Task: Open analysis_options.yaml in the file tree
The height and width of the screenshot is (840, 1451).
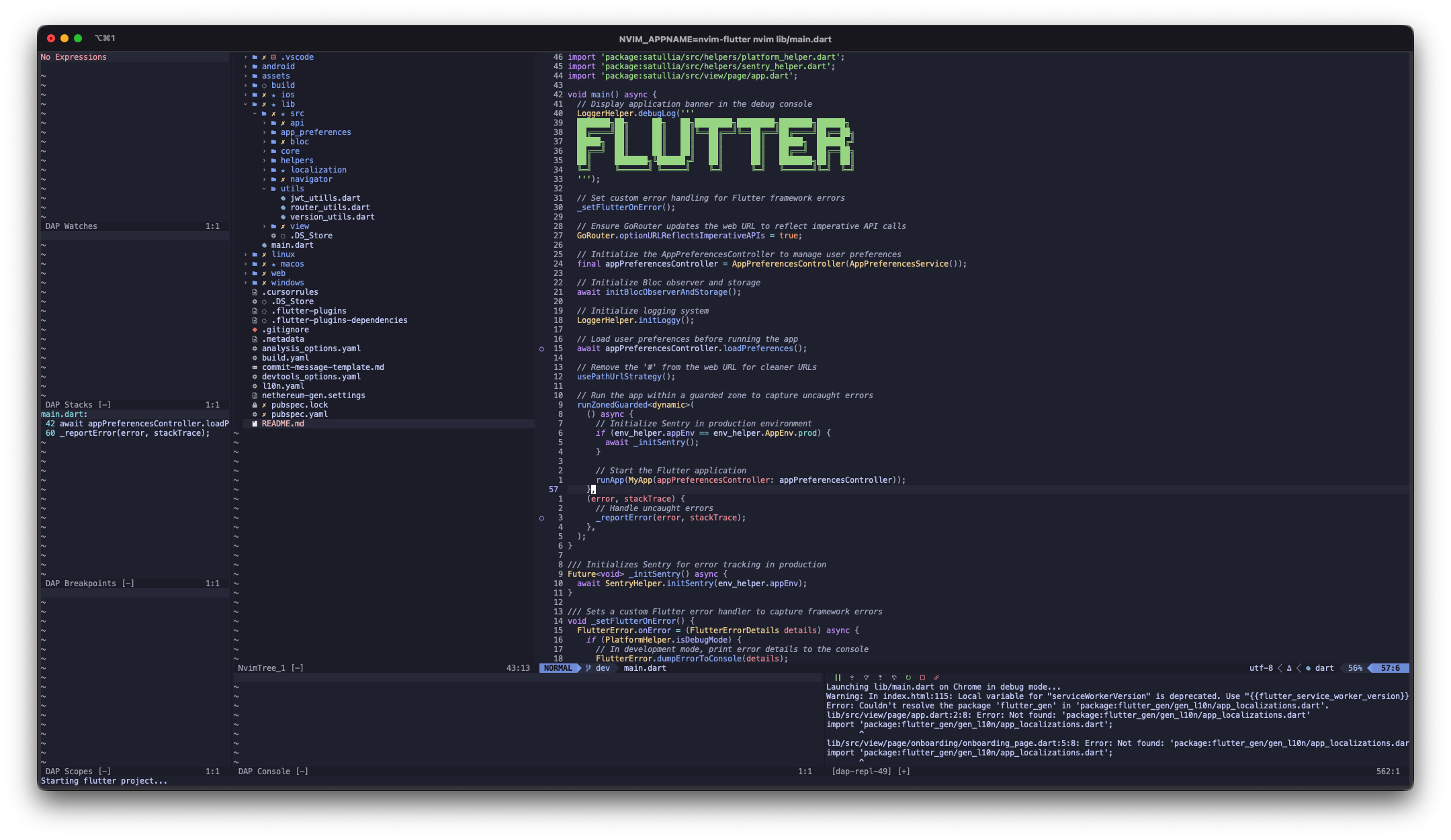Action: click(311, 348)
